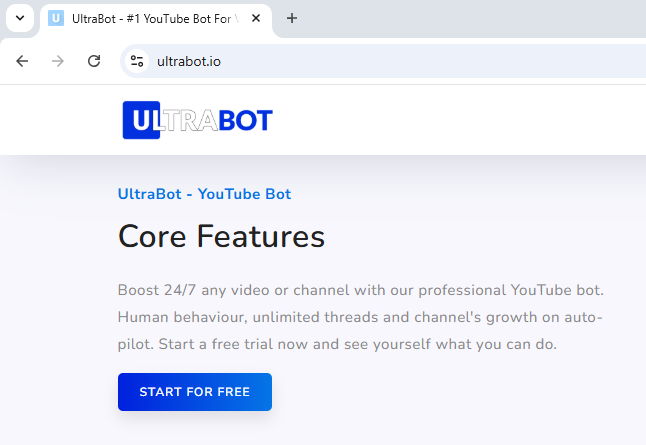The image size is (646, 445).
Task: Go back using the back arrow
Action: 22,61
